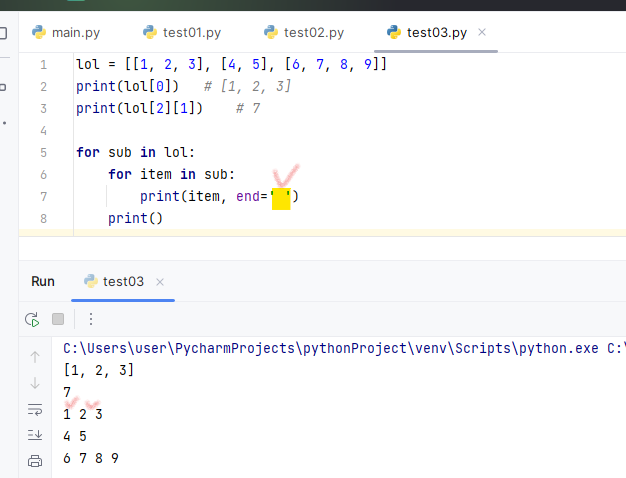This screenshot has height=478, width=626.
Task: Toggle soft-wrap in the console
Action: [x=35, y=410]
